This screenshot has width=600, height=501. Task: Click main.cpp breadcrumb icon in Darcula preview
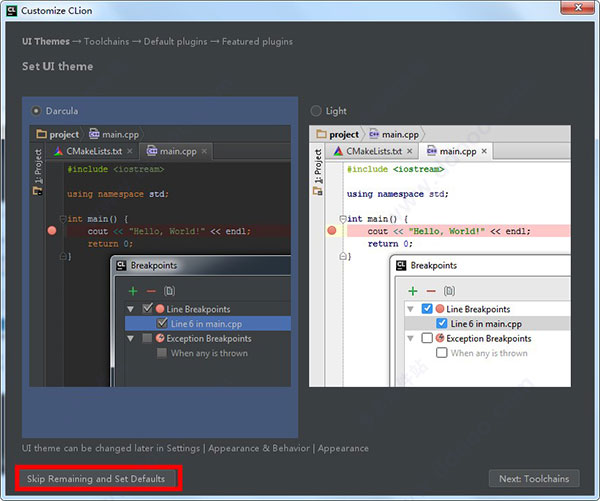(94, 134)
